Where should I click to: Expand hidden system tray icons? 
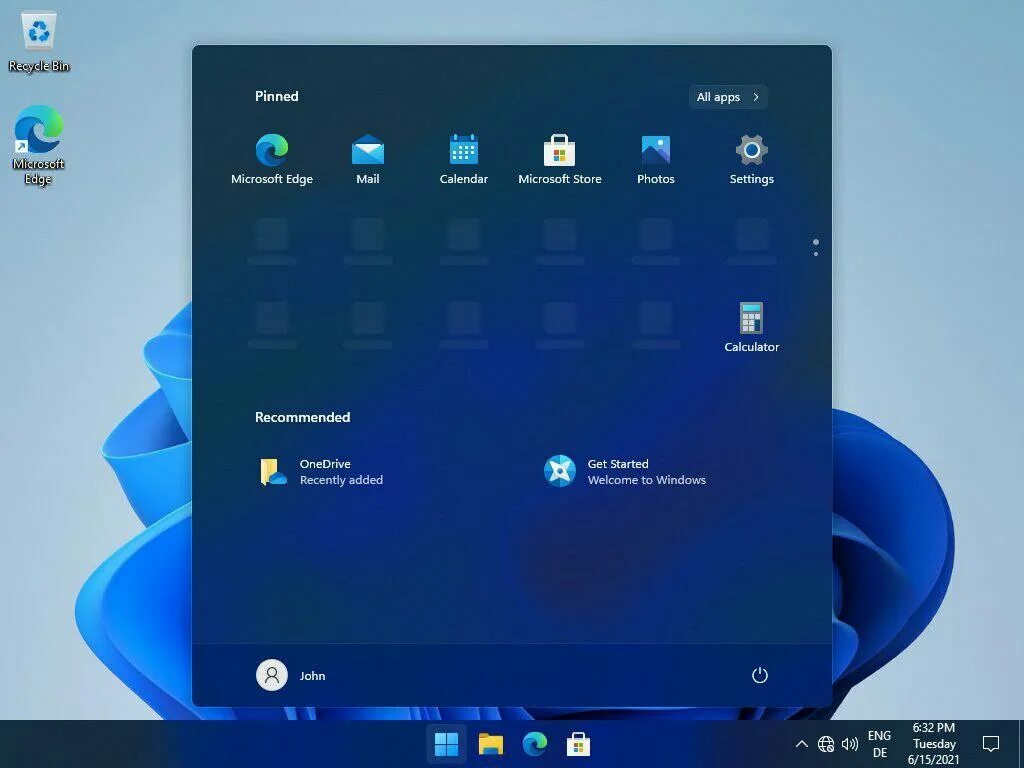point(801,744)
